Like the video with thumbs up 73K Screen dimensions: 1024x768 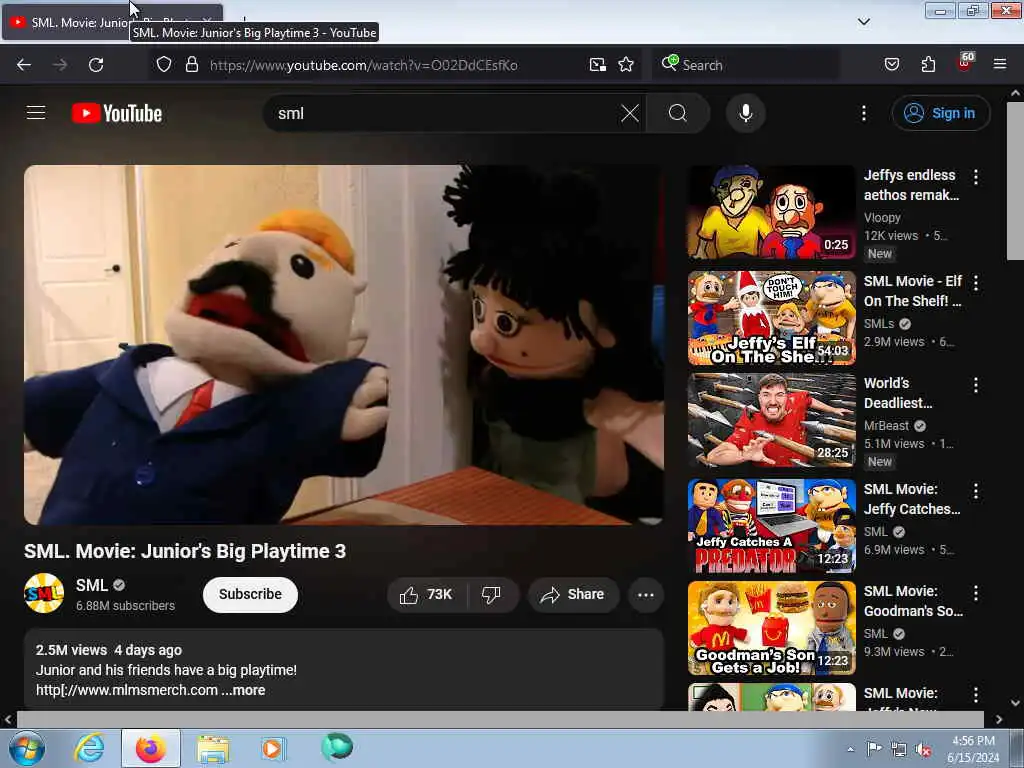tap(426, 594)
